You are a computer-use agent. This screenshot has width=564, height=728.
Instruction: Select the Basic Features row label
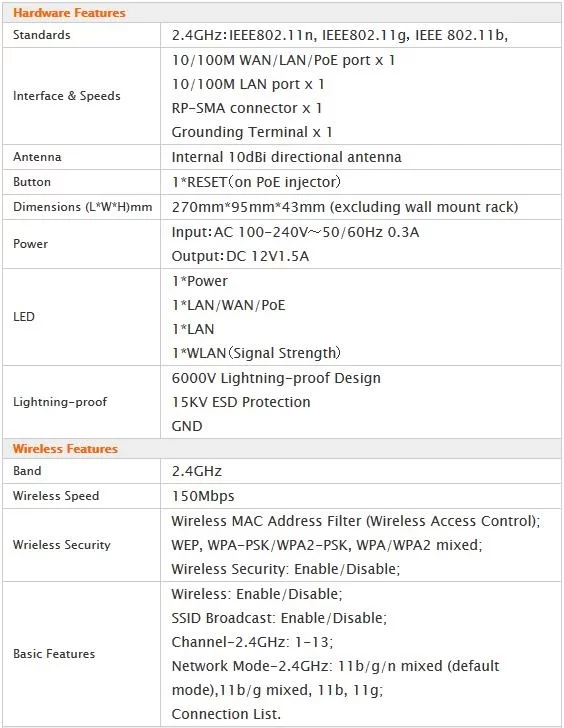click(x=54, y=654)
